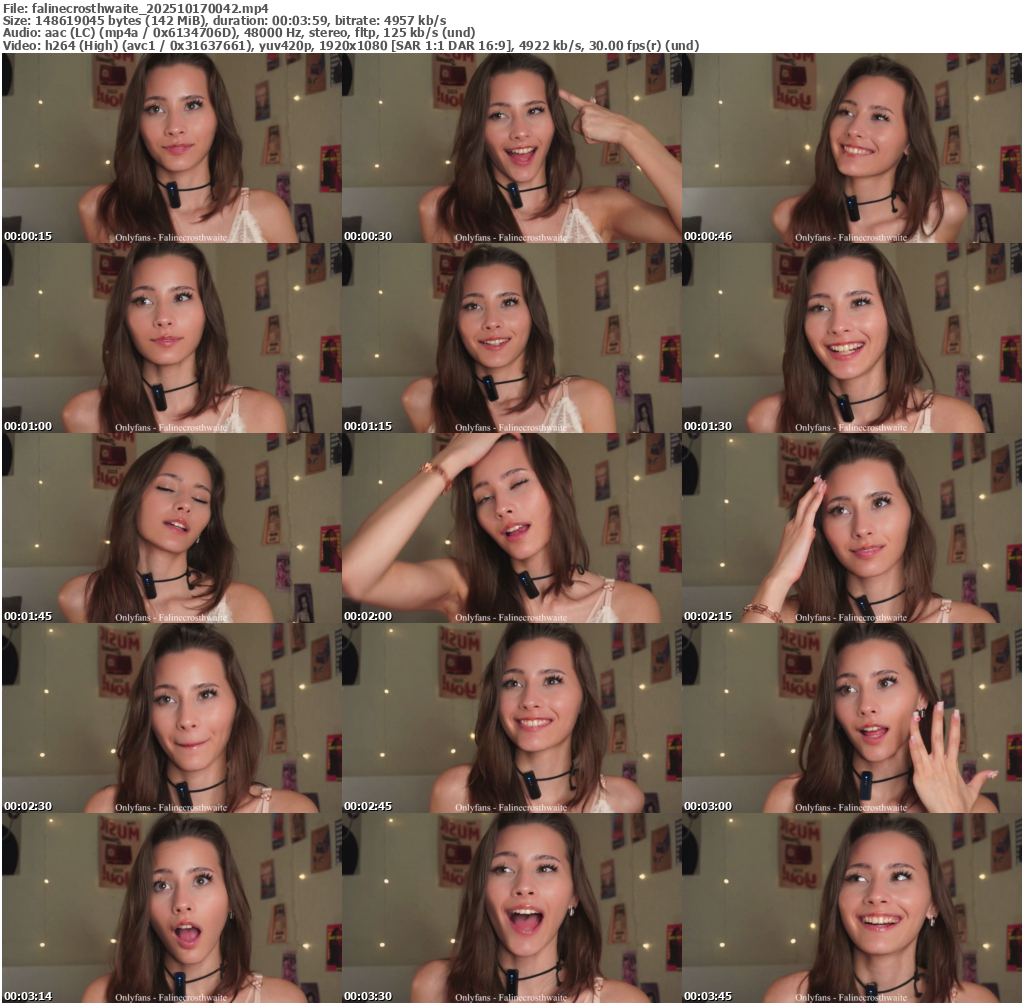Click the File name line in header
The image size is (1024, 1003).
(x=136, y=7)
